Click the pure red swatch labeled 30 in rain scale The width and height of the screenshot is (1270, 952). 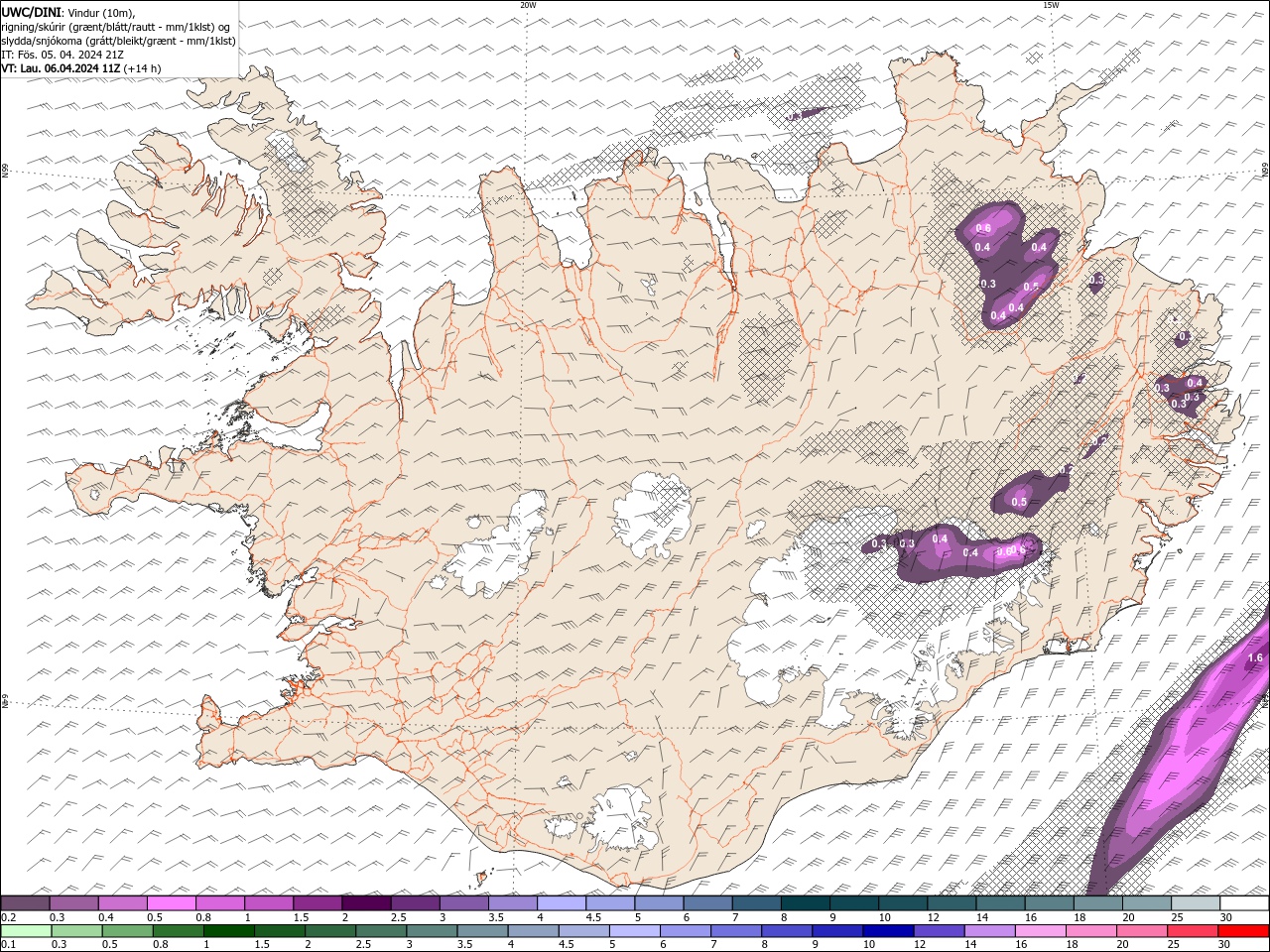click(x=1243, y=931)
